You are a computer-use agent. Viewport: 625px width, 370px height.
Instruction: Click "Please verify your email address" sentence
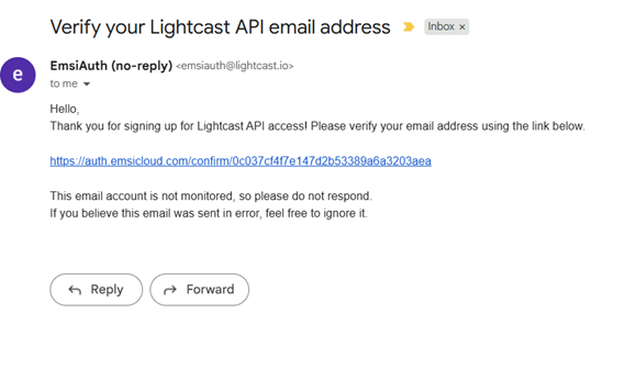(448, 126)
